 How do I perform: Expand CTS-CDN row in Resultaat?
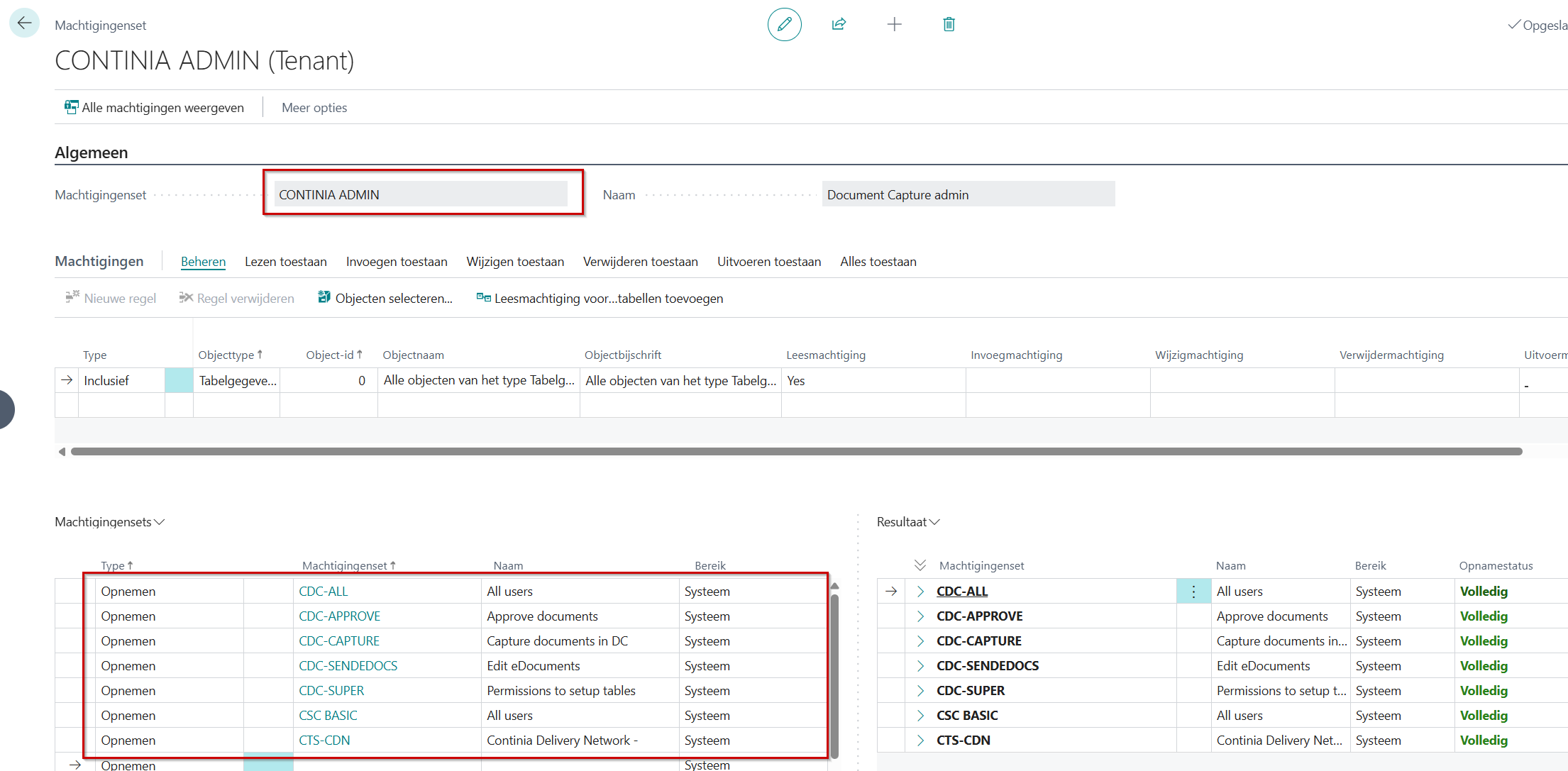[920, 740]
